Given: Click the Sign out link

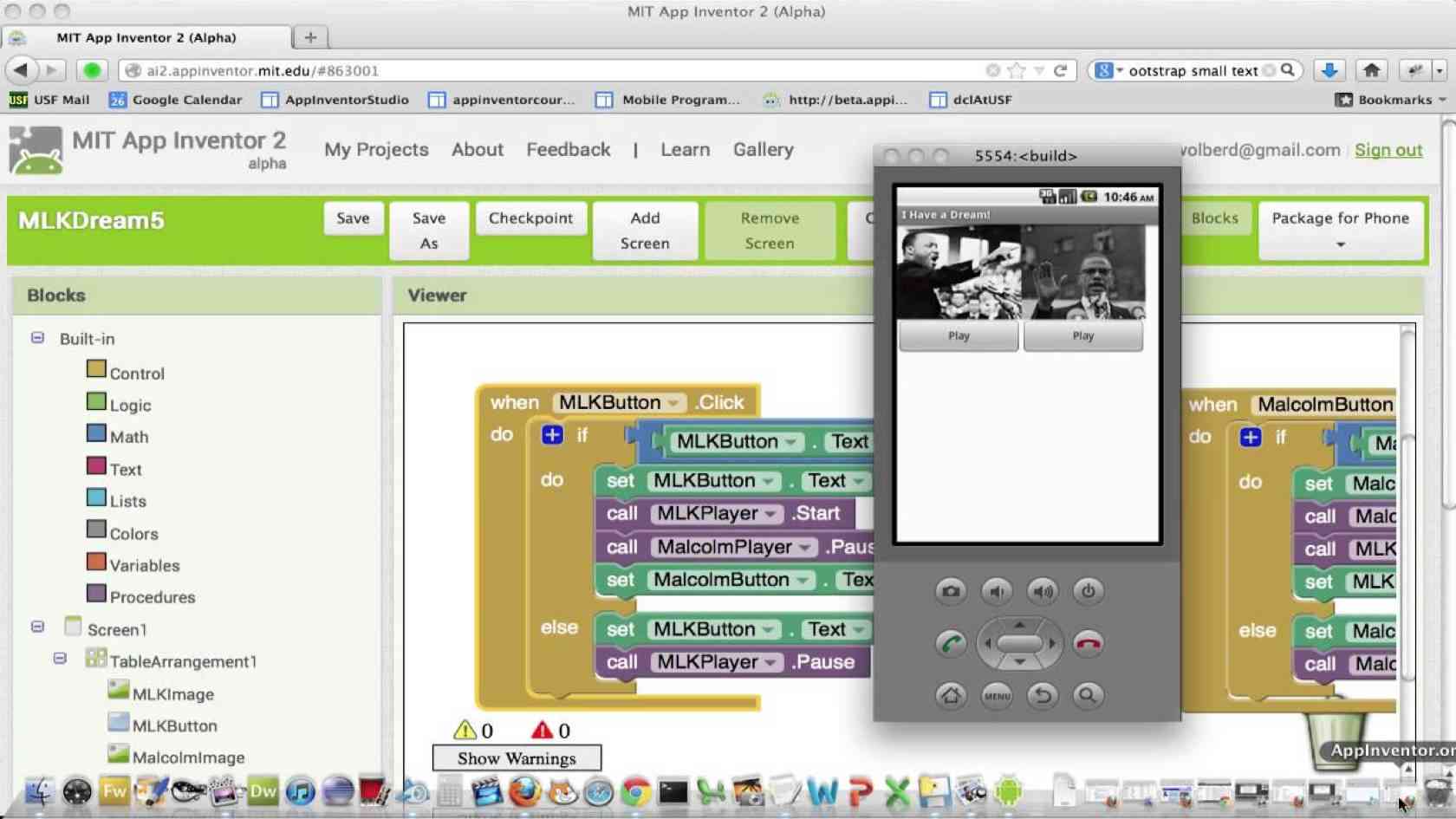Looking at the screenshot, I should [1388, 150].
